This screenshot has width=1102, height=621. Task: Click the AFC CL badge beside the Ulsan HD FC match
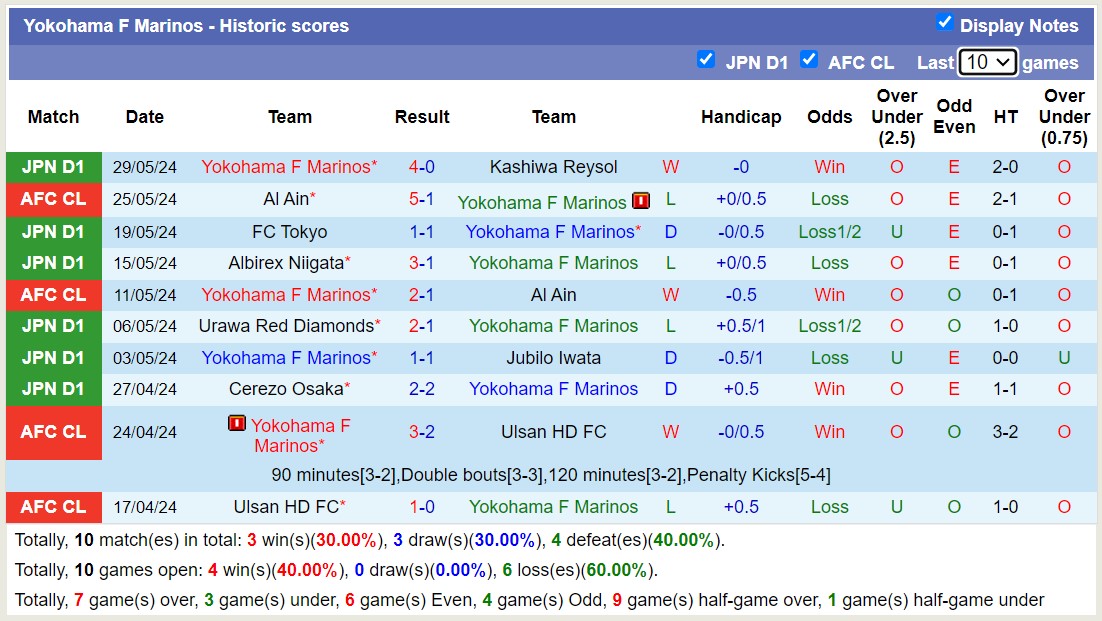pos(53,507)
